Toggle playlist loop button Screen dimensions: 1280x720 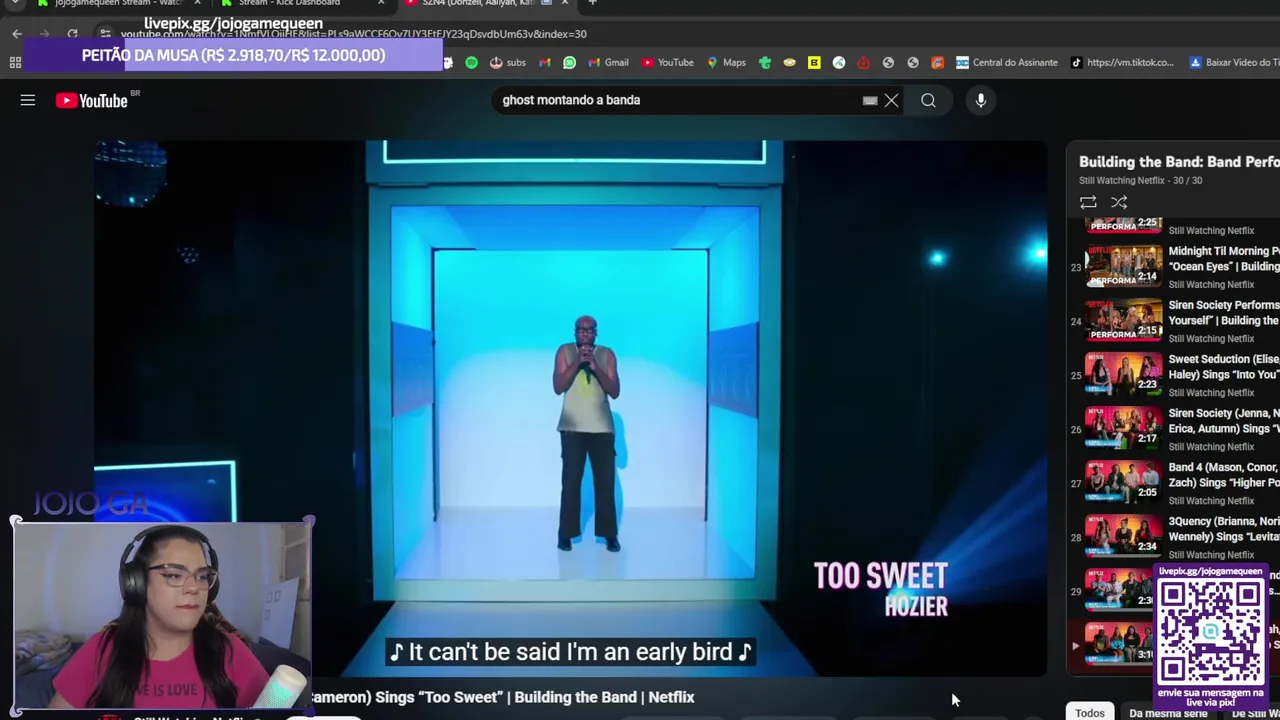(x=1088, y=202)
